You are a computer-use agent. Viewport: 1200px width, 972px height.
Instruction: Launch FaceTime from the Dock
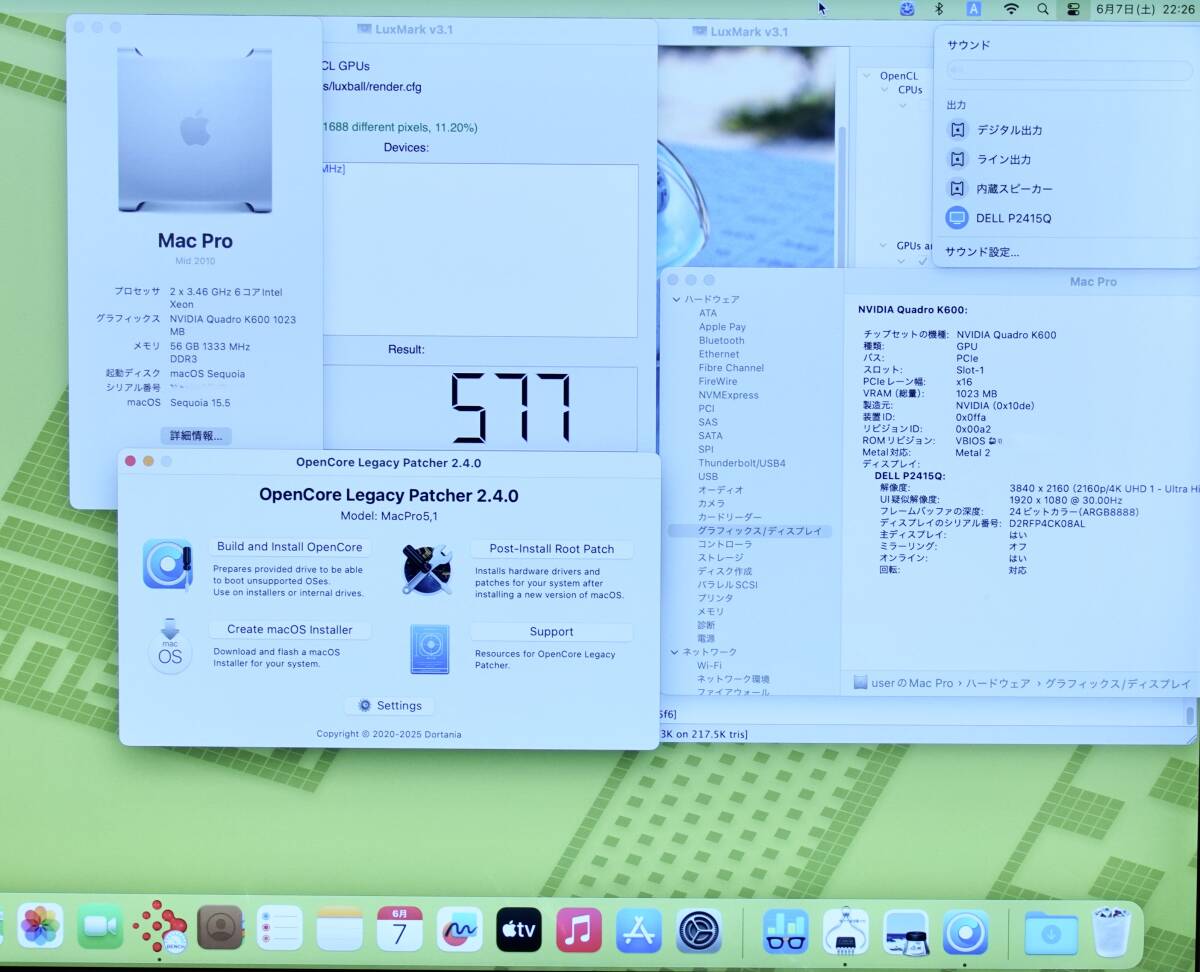tap(99, 928)
